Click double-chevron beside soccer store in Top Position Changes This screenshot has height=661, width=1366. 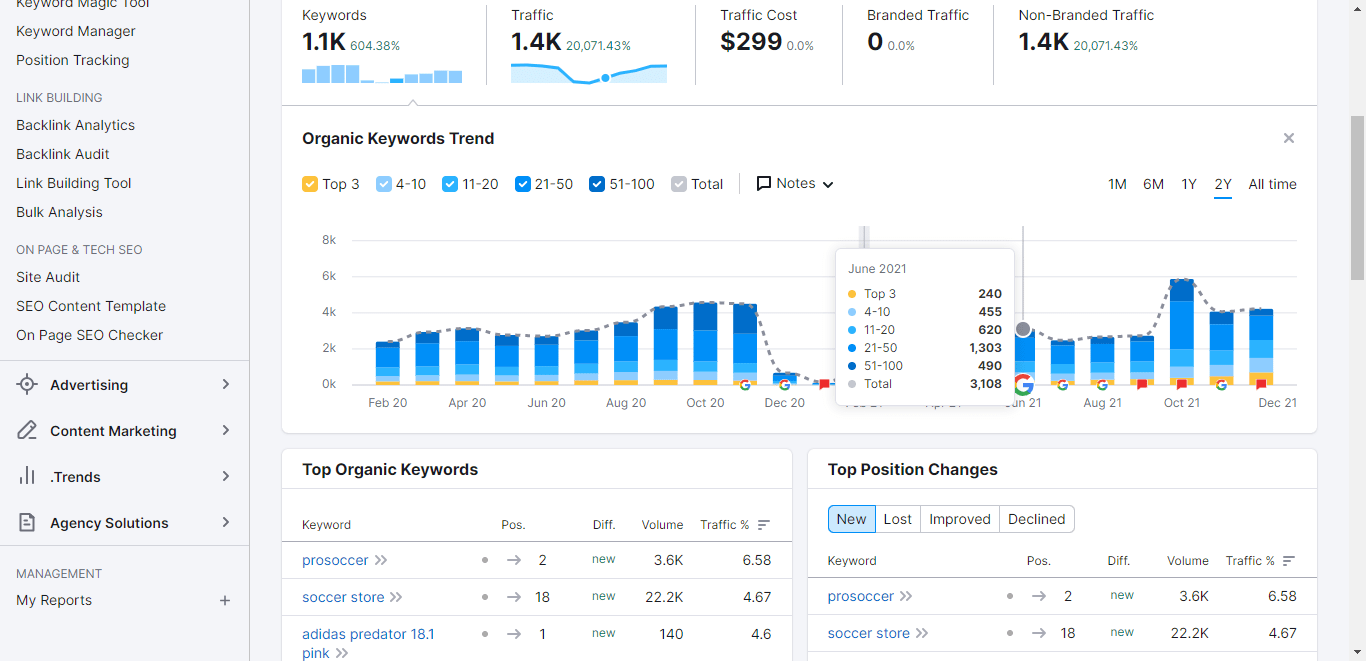[922, 633]
